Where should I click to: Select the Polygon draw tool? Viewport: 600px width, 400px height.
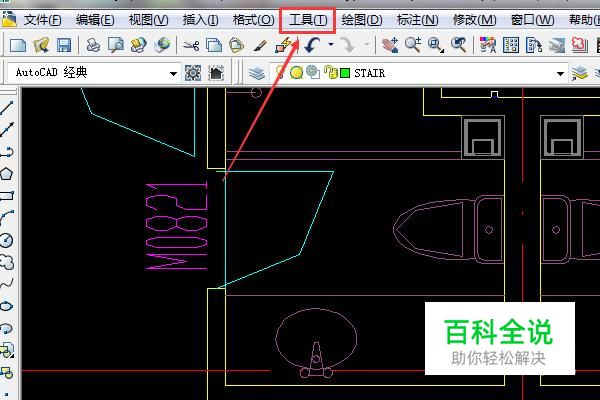click(x=7, y=174)
